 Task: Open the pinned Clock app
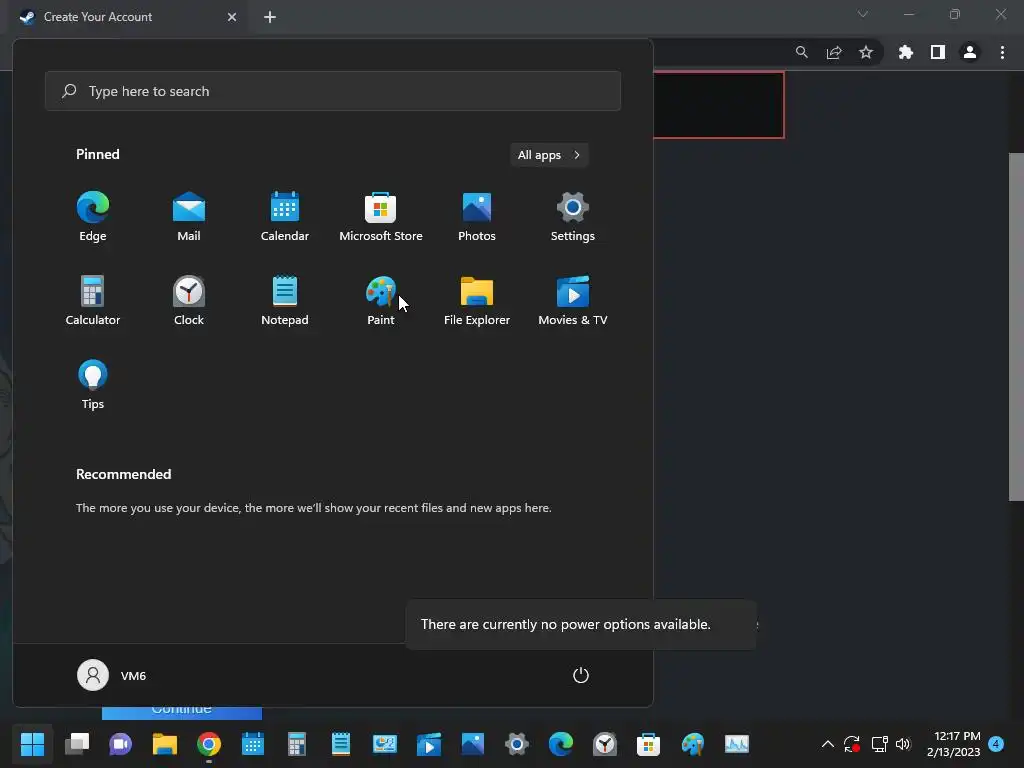189,300
